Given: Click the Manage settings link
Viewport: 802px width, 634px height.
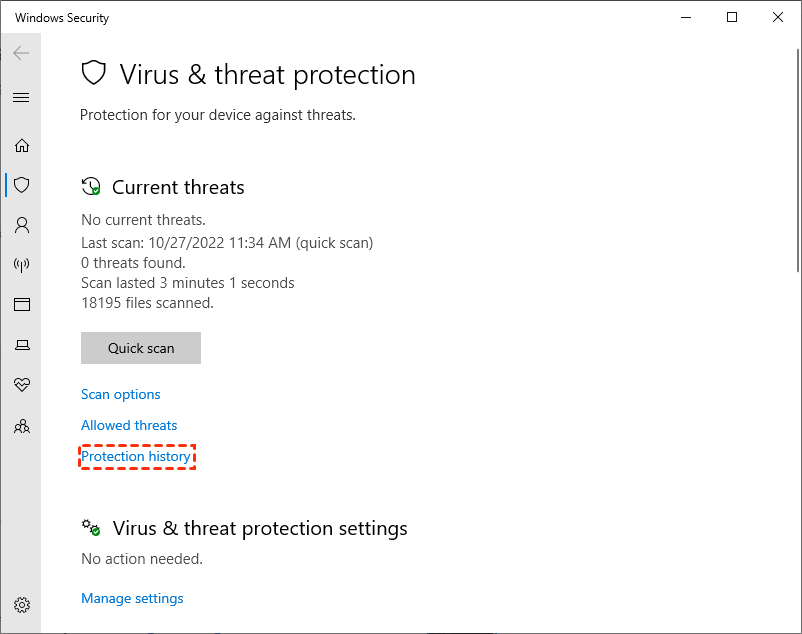Looking at the screenshot, I should (132, 598).
